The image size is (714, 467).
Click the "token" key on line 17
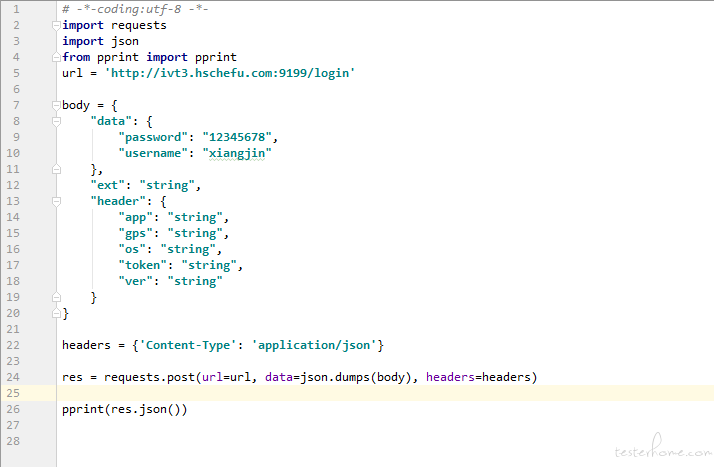click(143, 265)
